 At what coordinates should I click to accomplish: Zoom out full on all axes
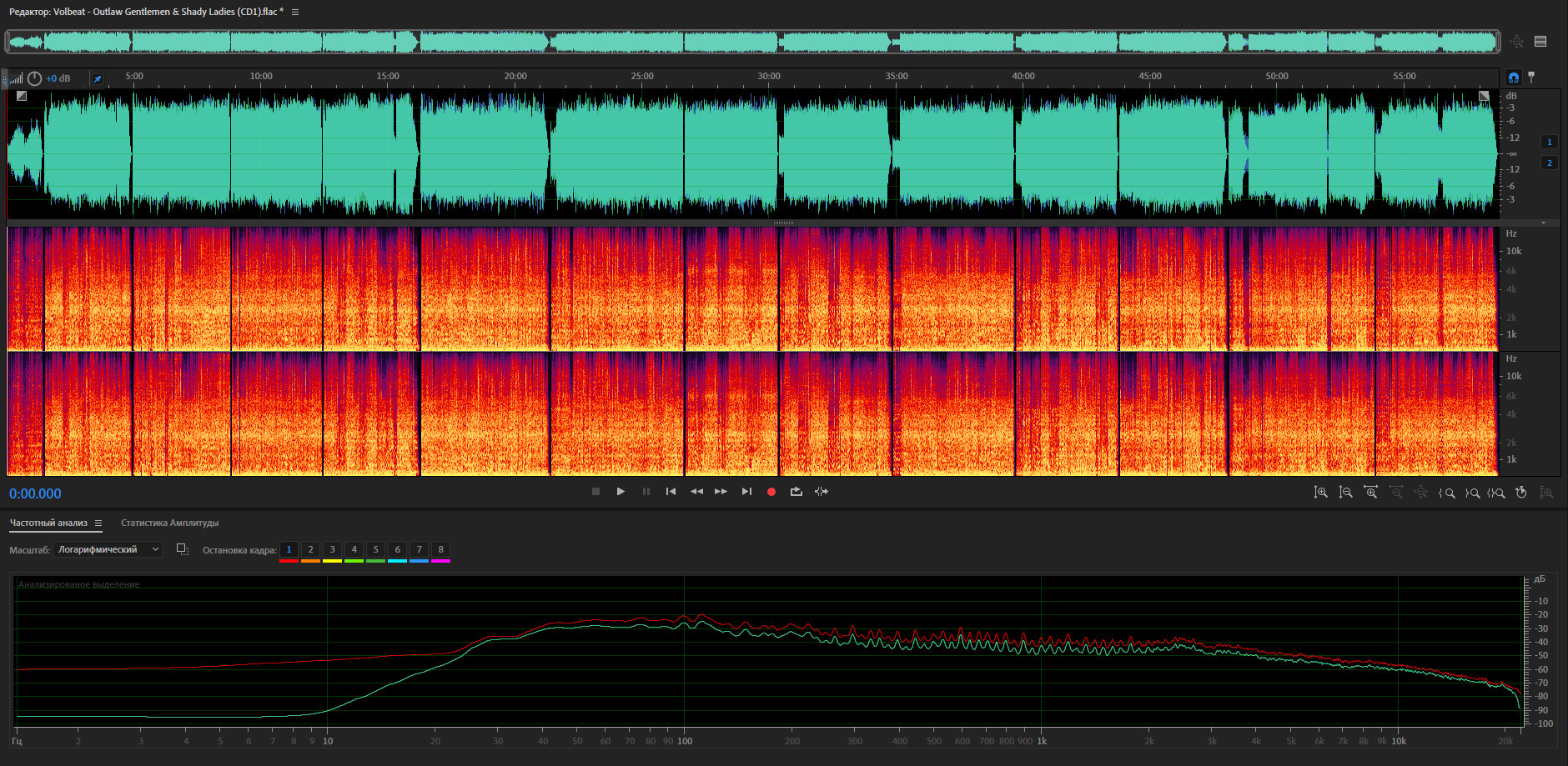1420,493
